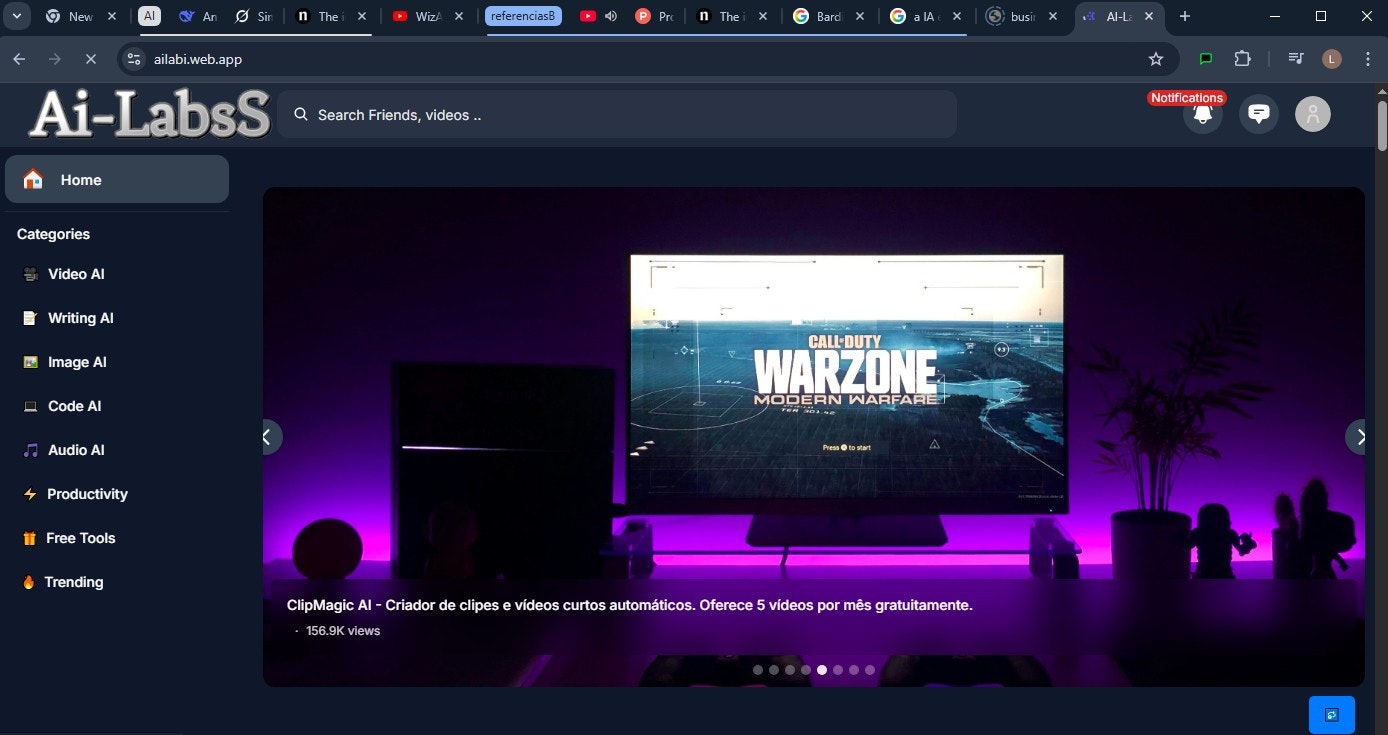The width and height of the screenshot is (1388, 735).
Task: Open the tab search dropdown arrow
Action: coord(16,16)
